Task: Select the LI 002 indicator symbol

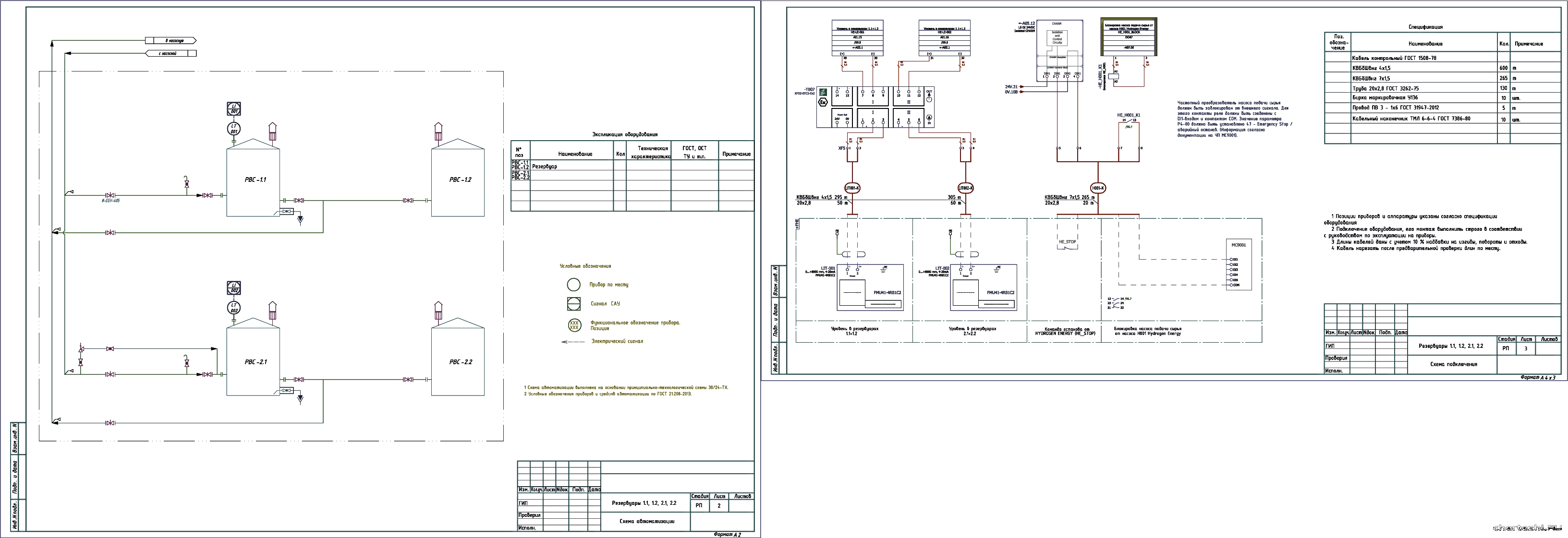Action: click(x=234, y=288)
